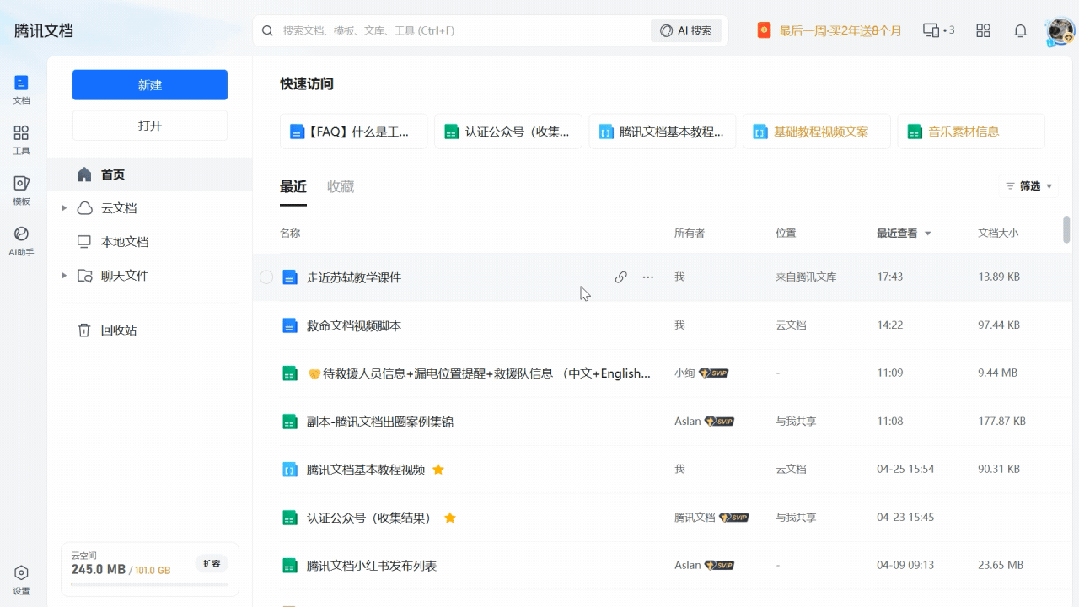Switch to the 收藏 tab
The width and height of the screenshot is (1079, 607).
click(340, 187)
